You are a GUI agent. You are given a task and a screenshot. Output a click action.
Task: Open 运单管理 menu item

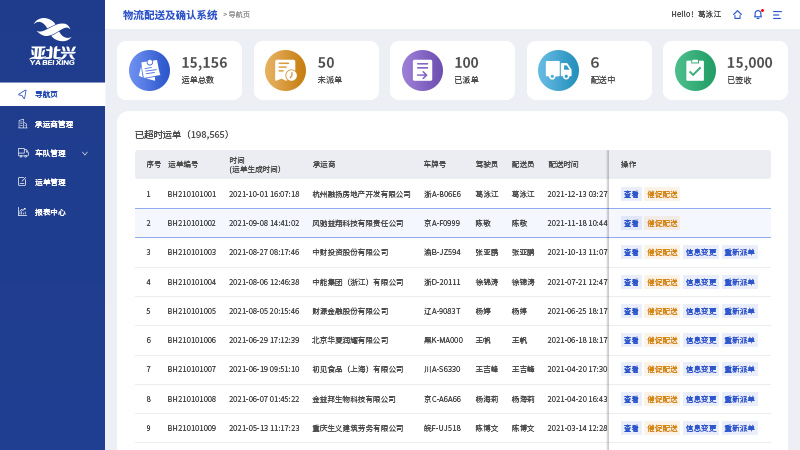pos(53,182)
